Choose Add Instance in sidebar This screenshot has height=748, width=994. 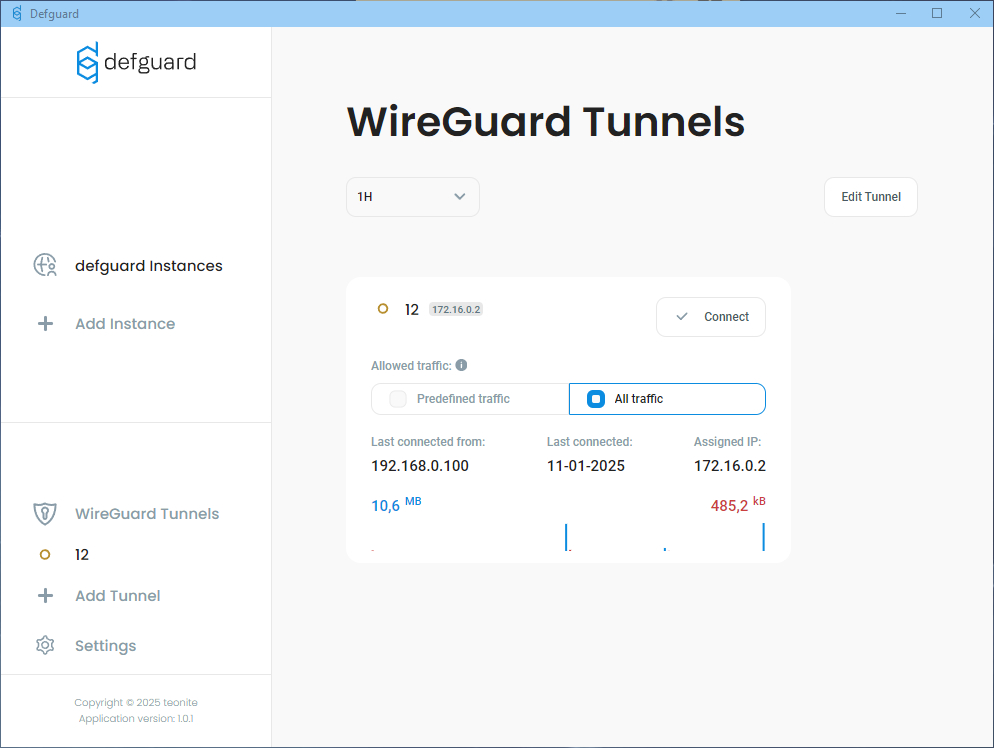pyautogui.click(x=125, y=324)
